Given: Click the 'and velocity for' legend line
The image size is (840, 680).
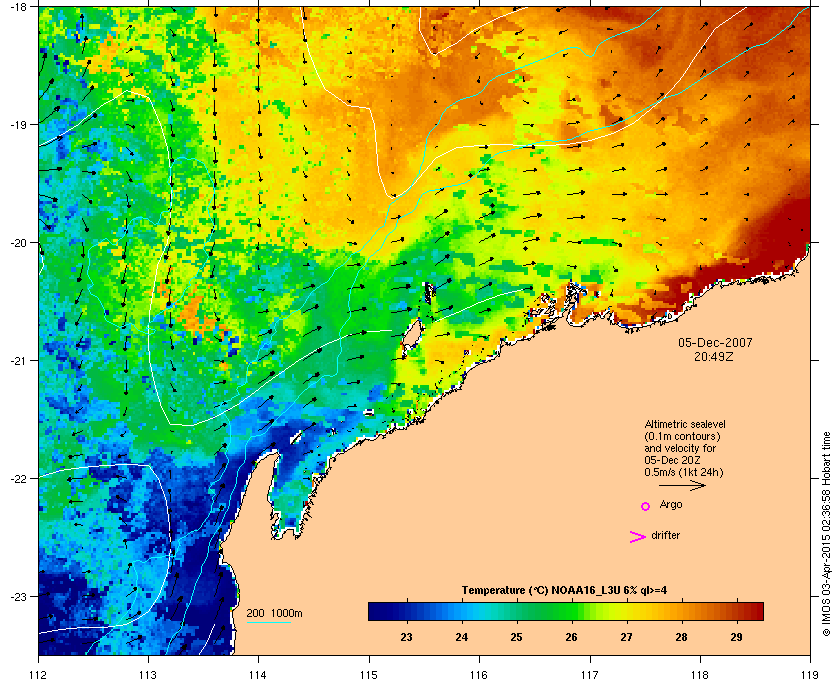Looking at the screenshot, I should coord(680,448).
